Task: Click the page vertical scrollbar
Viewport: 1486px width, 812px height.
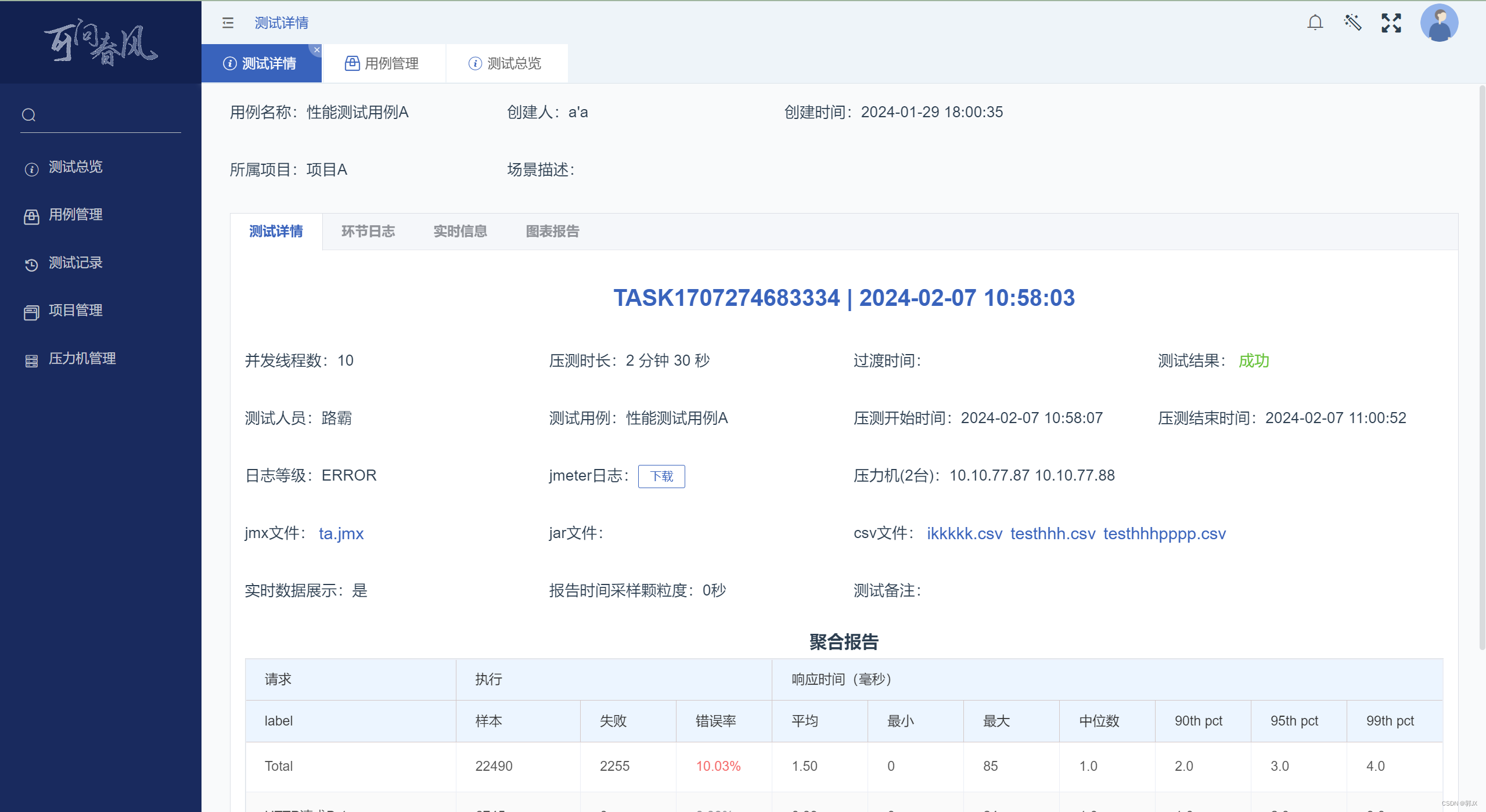Action: 1482,367
